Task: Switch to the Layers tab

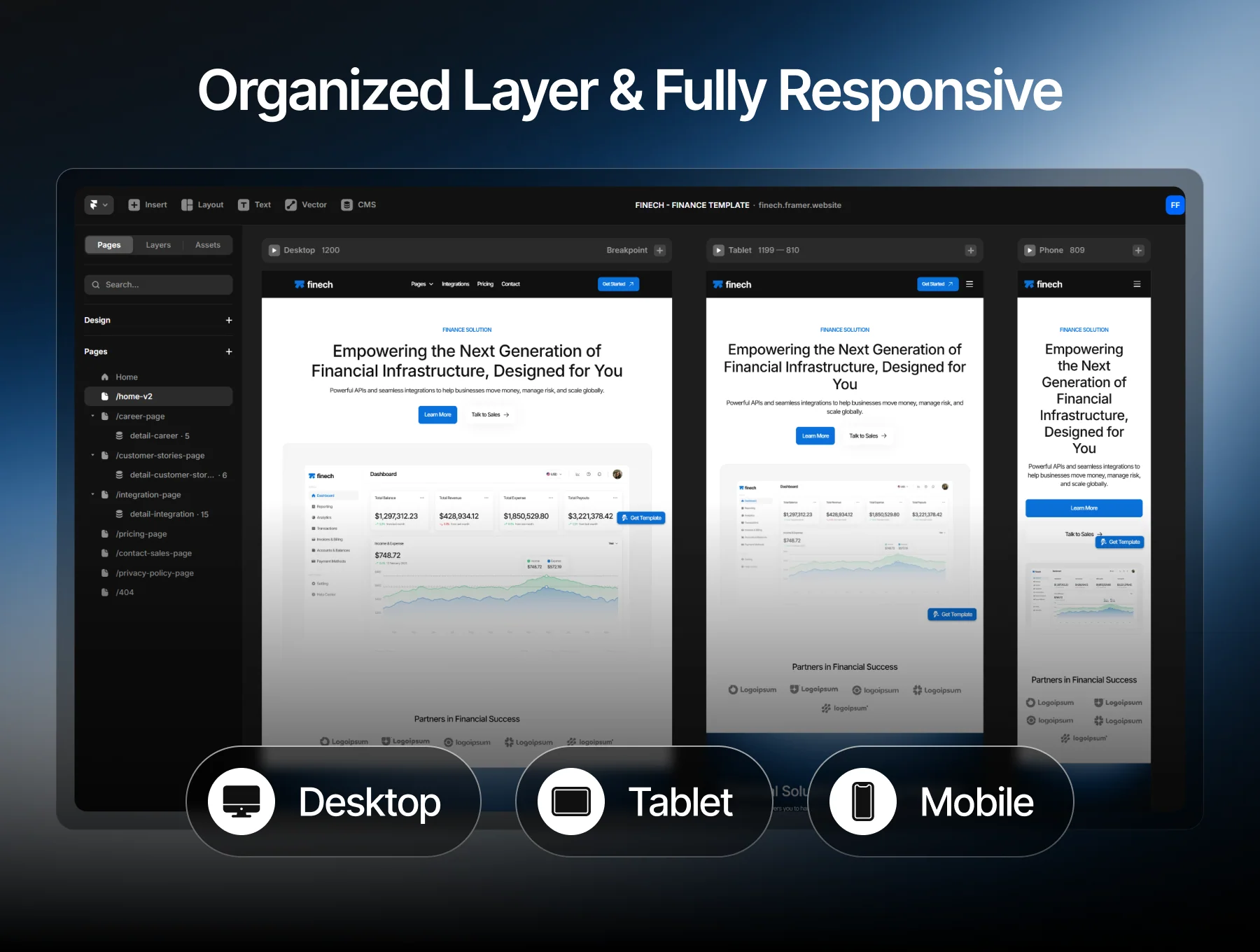Action: pos(158,245)
